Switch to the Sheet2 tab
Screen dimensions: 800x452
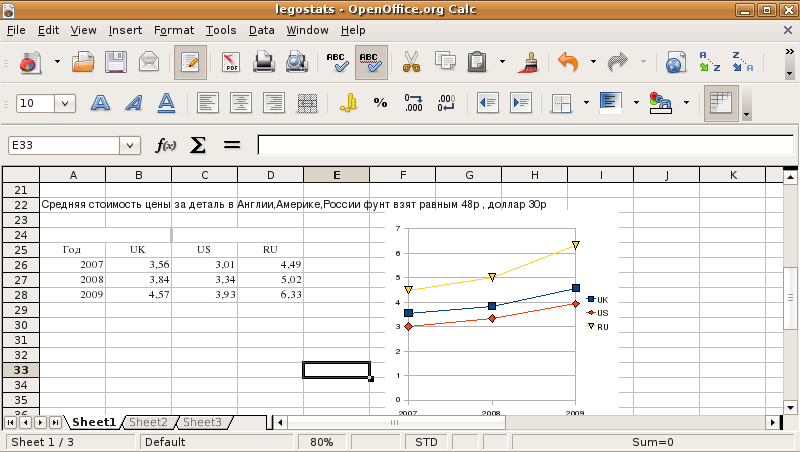click(148, 422)
